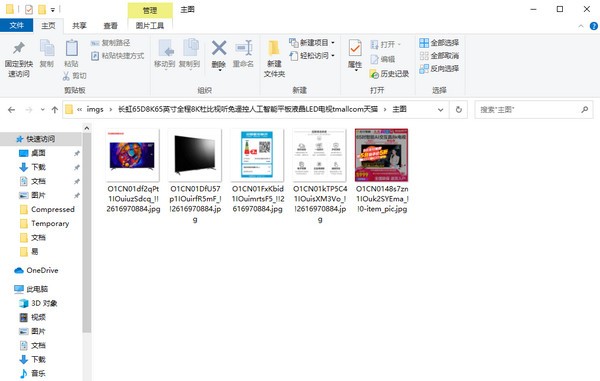Click the 管理 contextual tab
The height and width of the screenshot is (381, 600).
pyautogui.click(x=150, y=10)
